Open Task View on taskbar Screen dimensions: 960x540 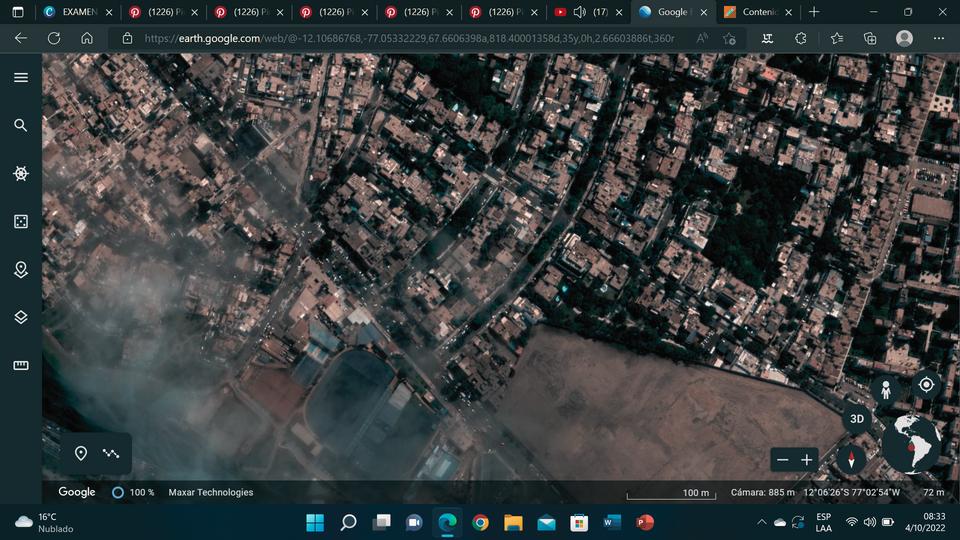point(381,522)
